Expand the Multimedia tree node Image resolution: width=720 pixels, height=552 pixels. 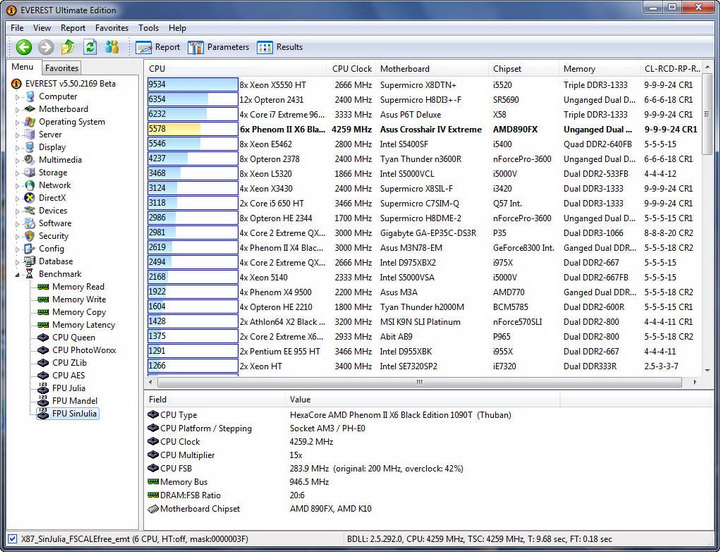(x=17, y=160)
